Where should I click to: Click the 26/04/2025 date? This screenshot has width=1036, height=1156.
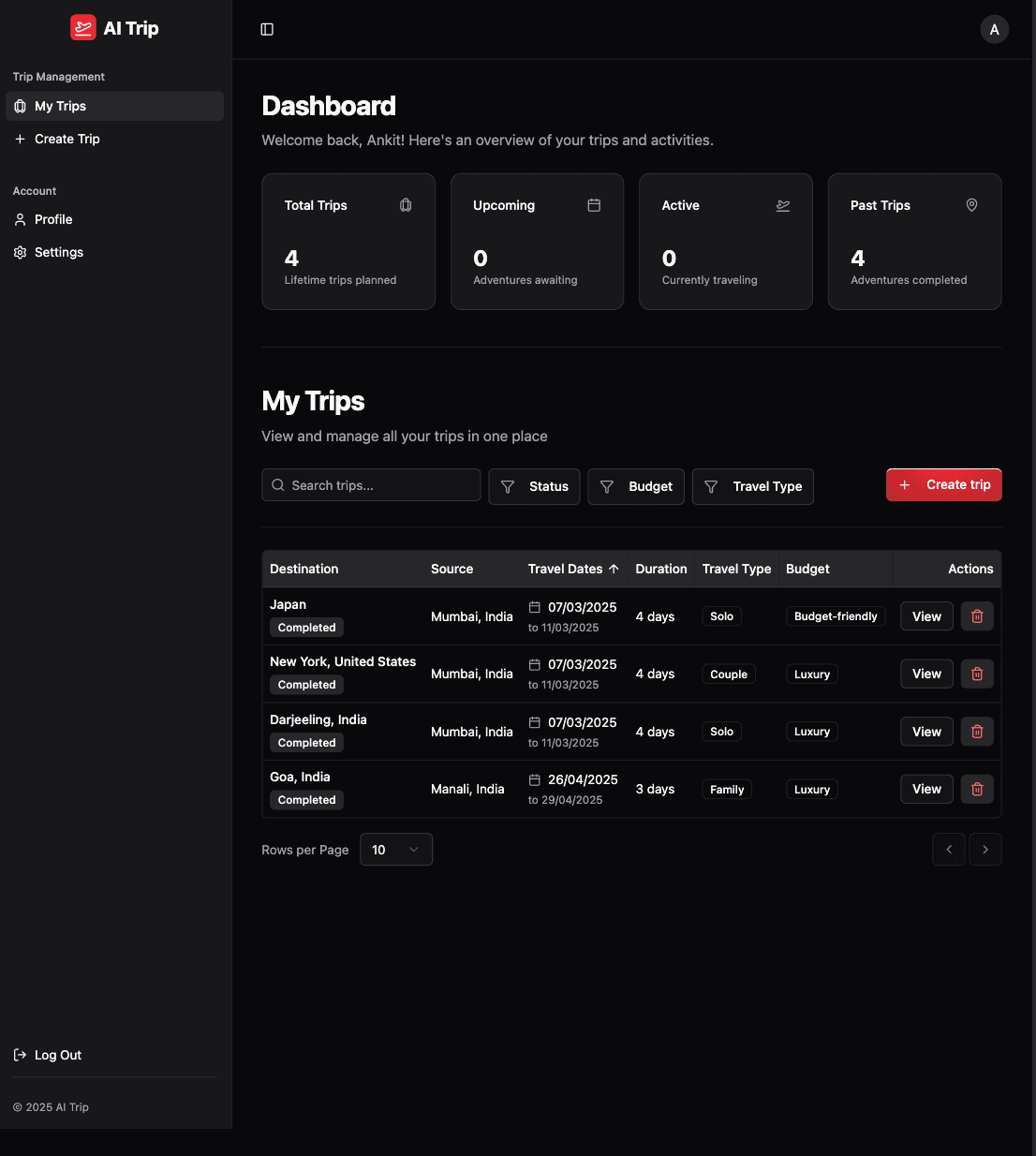tap(583, 779)
